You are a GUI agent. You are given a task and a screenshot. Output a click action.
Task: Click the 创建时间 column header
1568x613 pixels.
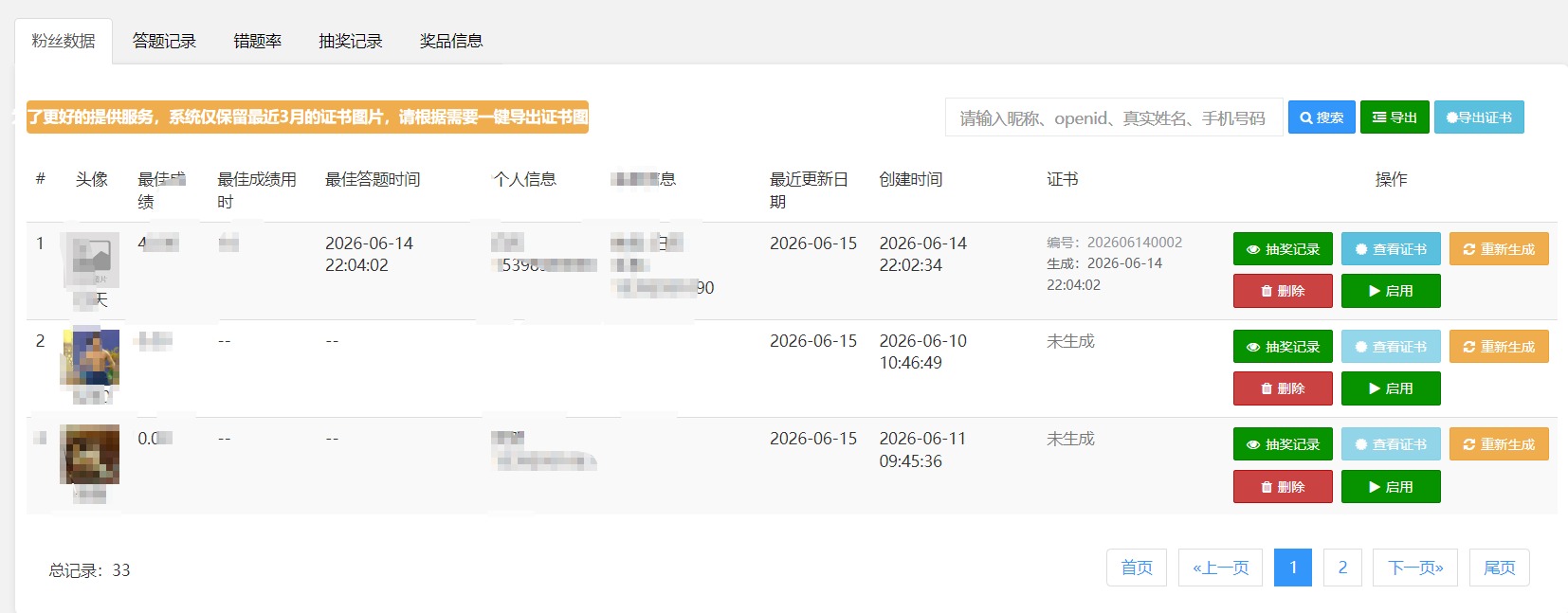pos(911,179)
